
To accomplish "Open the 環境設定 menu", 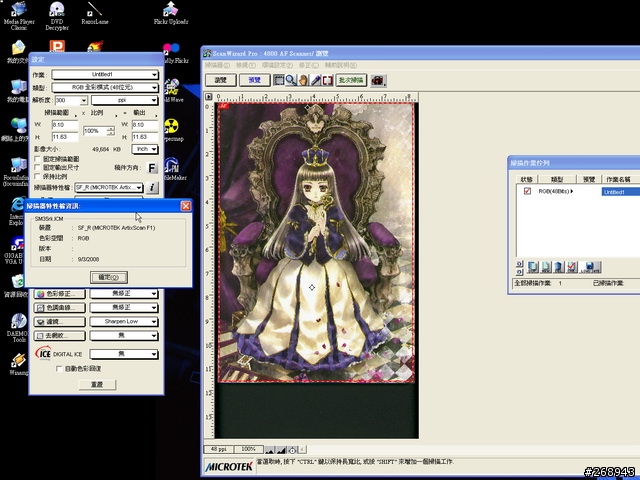I will 277,65.
